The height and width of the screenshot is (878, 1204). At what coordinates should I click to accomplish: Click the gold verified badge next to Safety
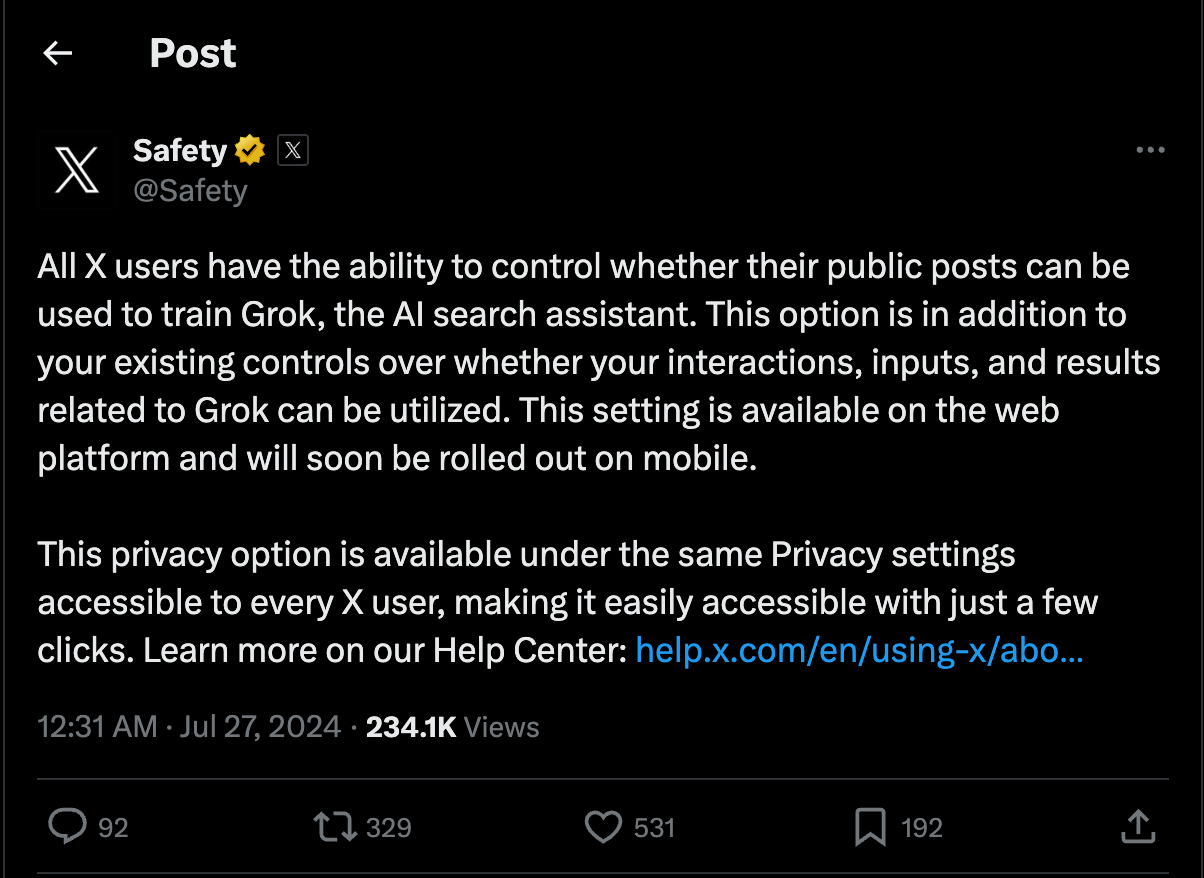click(x=248, y=149)
